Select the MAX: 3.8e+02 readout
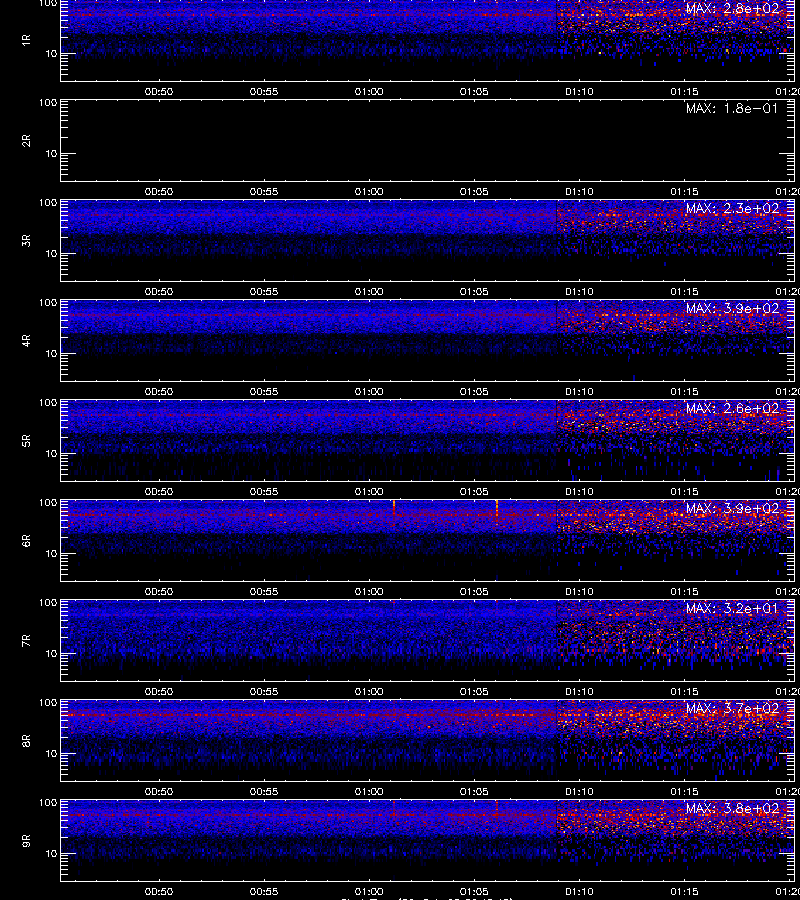The width and height of the screenshot is (800, 900). 732,808
